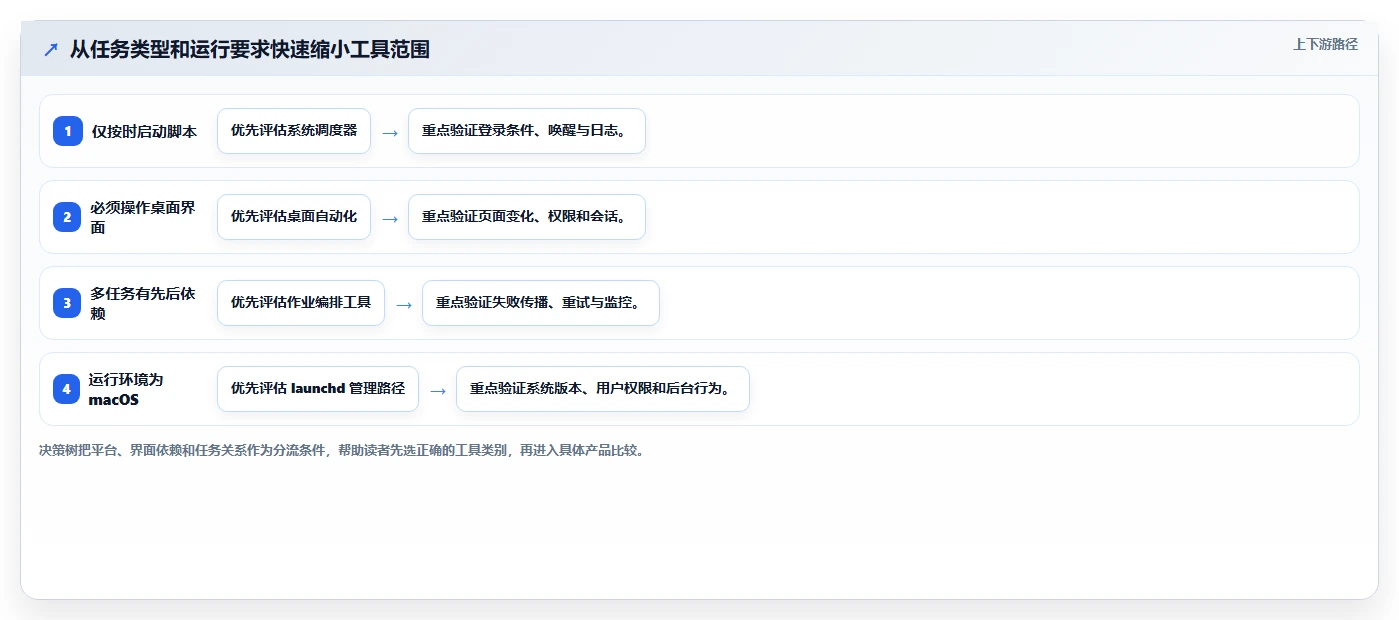Click box 重点验证登录条件、唤醒与日志。
Image resolution: width=1399 pixels, height=620 pixels.
[527, 131]
